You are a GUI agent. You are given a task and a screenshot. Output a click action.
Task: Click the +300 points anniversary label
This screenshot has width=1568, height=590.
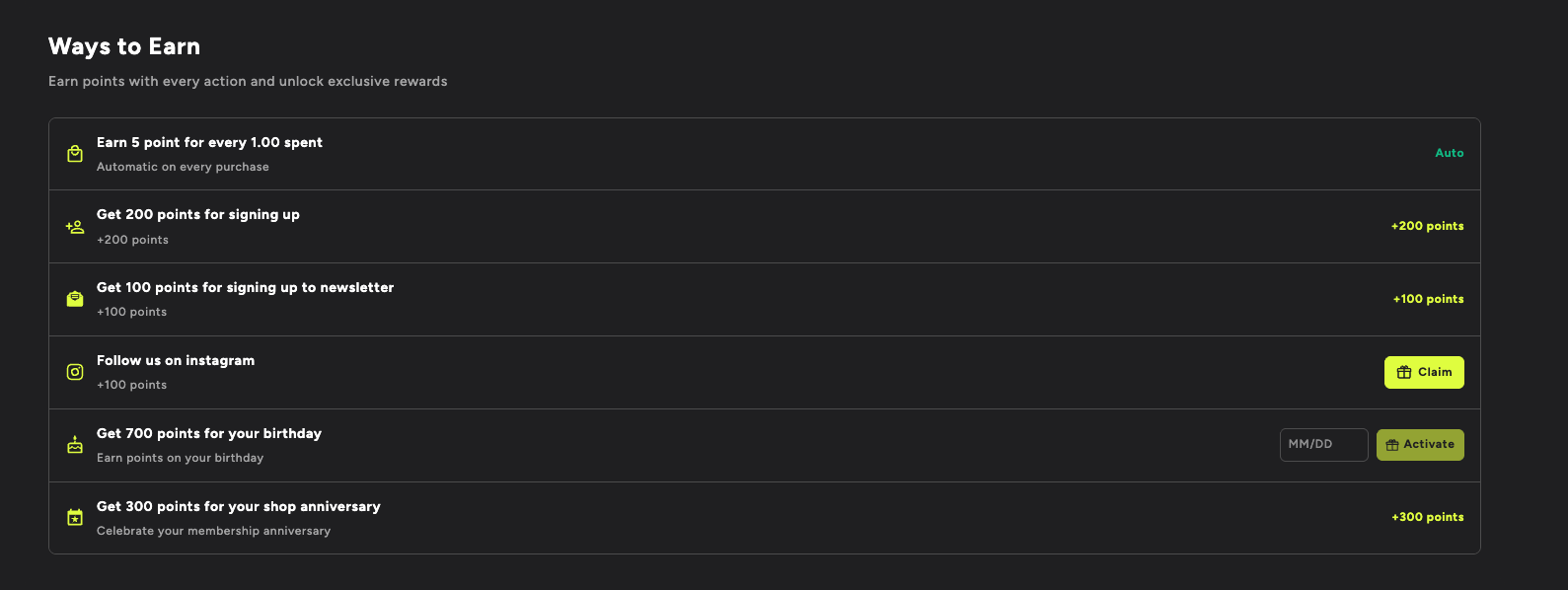point(1427,517)
